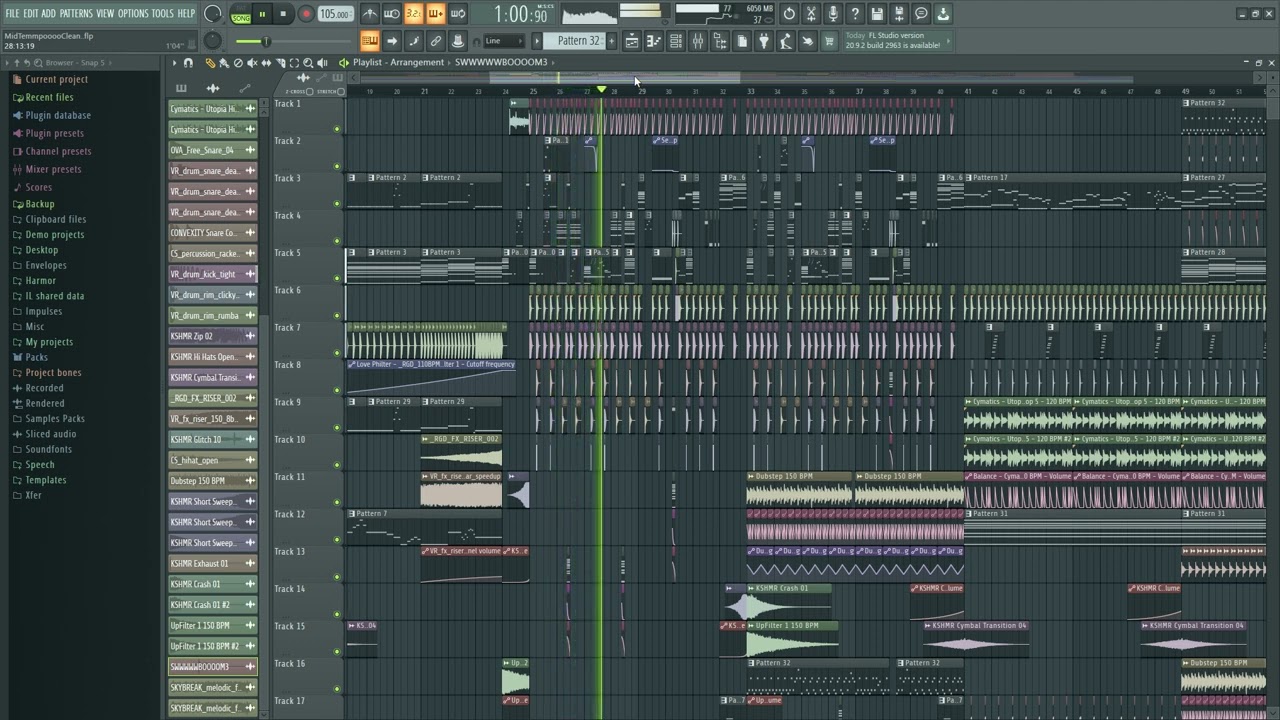Select the Draw (pencil) tool in playlist
The image size is (1280, 720).
tap(210, 63)
